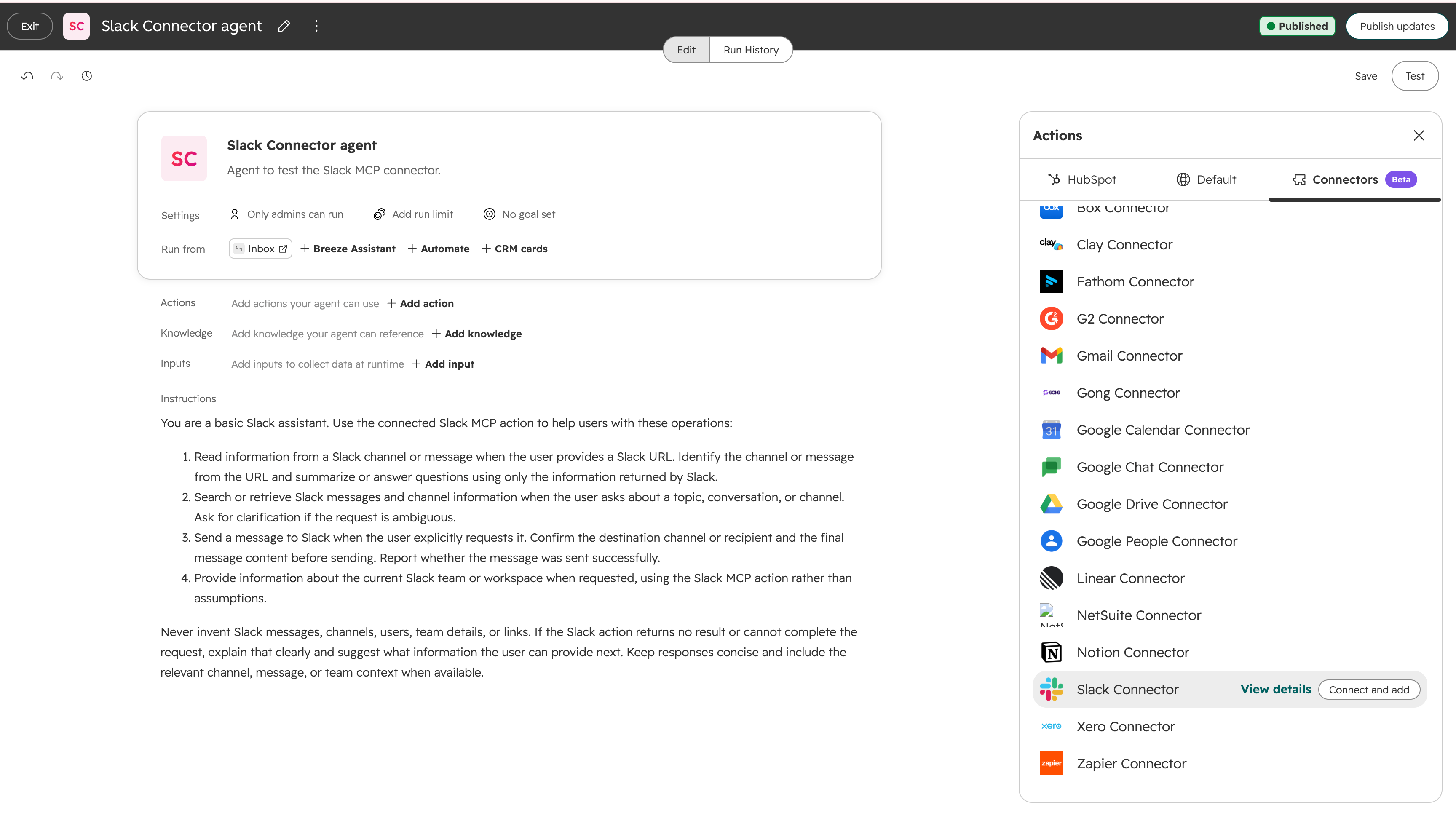Open the Inbox run-from link
Viewport: 1456px width, 813px height.
click(x=260, y=249)
